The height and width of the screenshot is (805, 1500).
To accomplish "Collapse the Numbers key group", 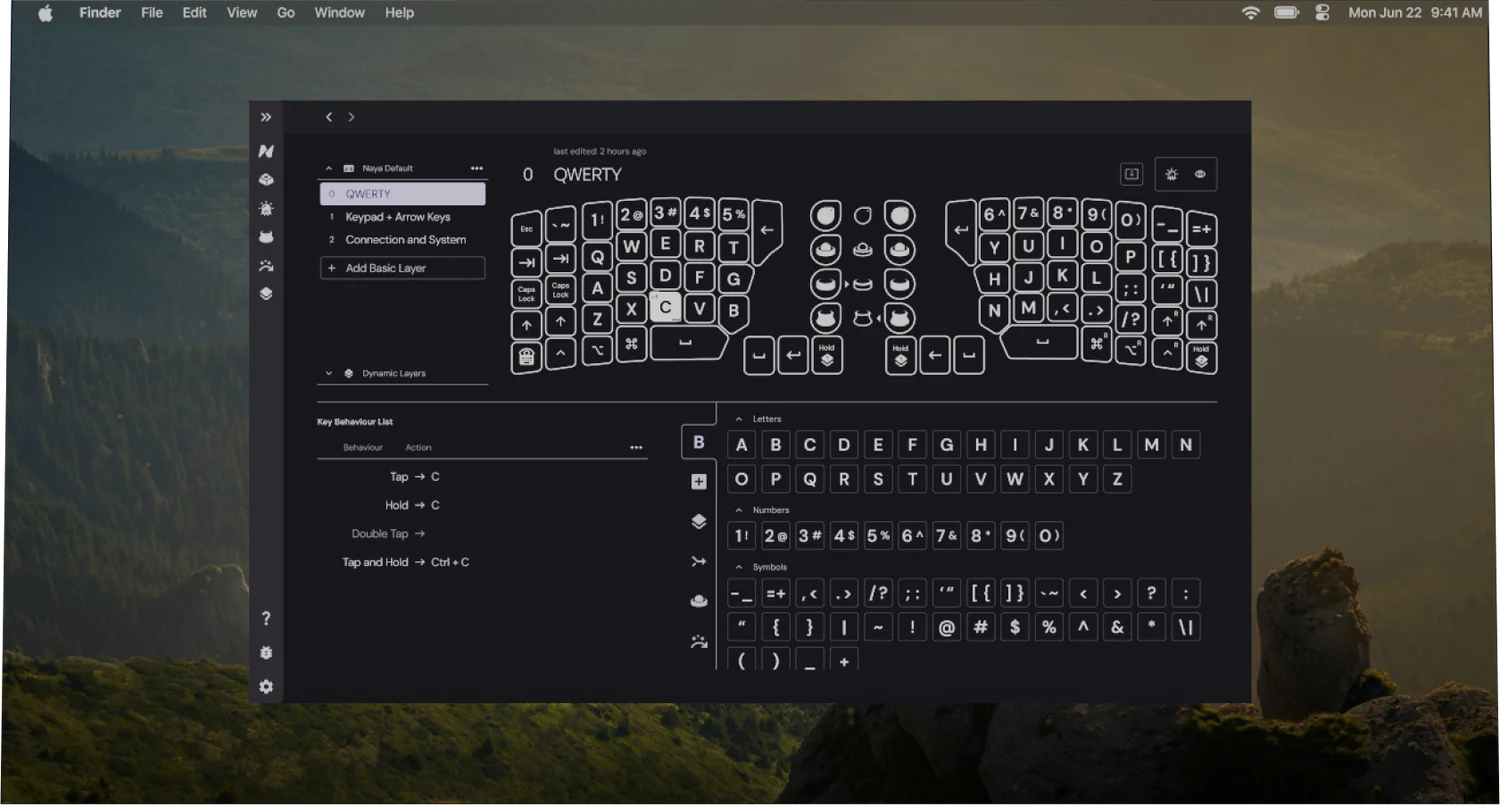I will click(x=739, y=510).
